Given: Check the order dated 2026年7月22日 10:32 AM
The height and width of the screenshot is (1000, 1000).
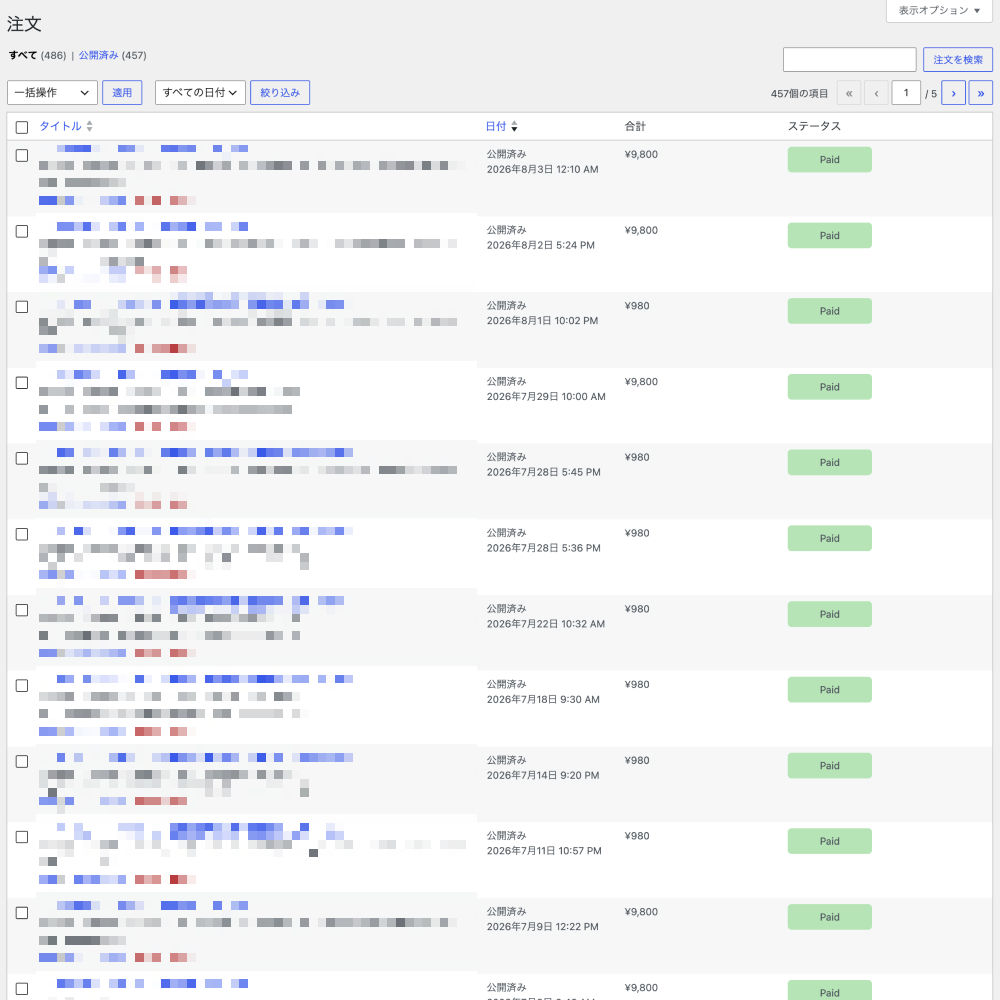Looking at the screenshot, I should pyautogui.click(x=22, y=610).
